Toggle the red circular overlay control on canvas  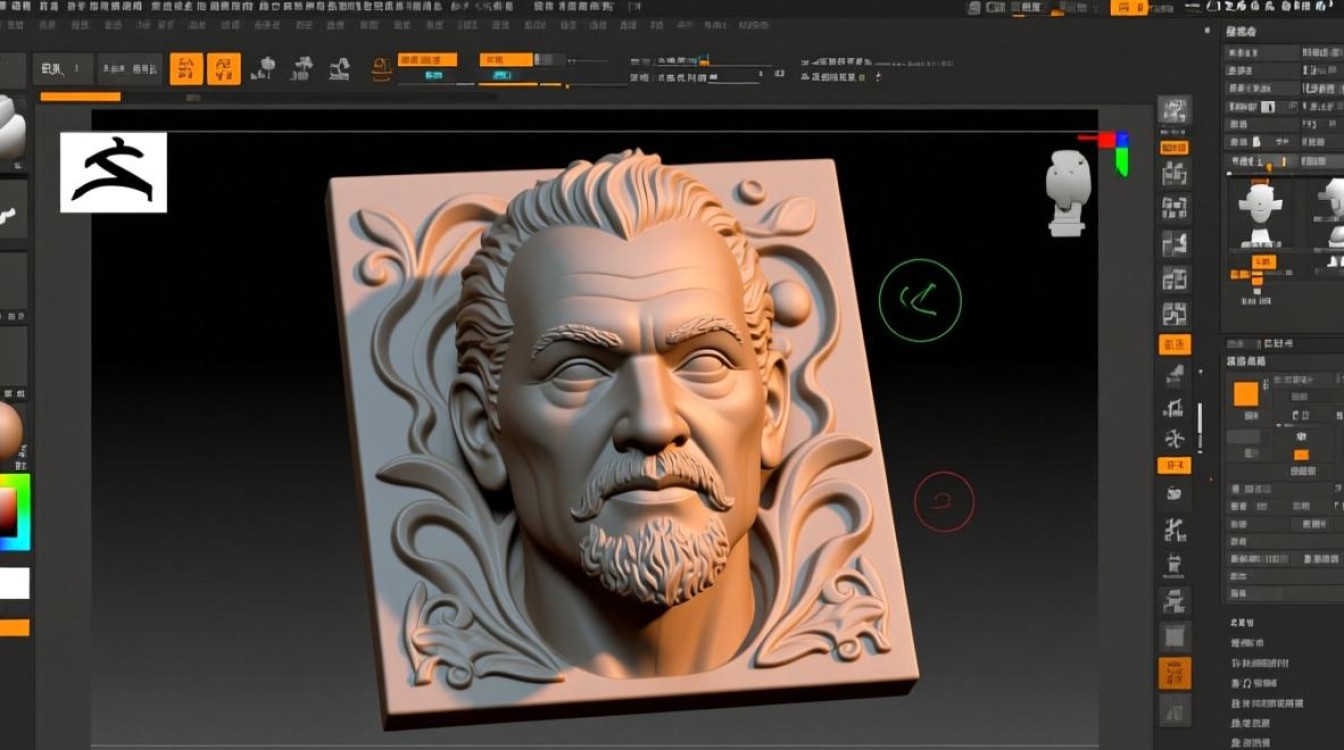941,502
